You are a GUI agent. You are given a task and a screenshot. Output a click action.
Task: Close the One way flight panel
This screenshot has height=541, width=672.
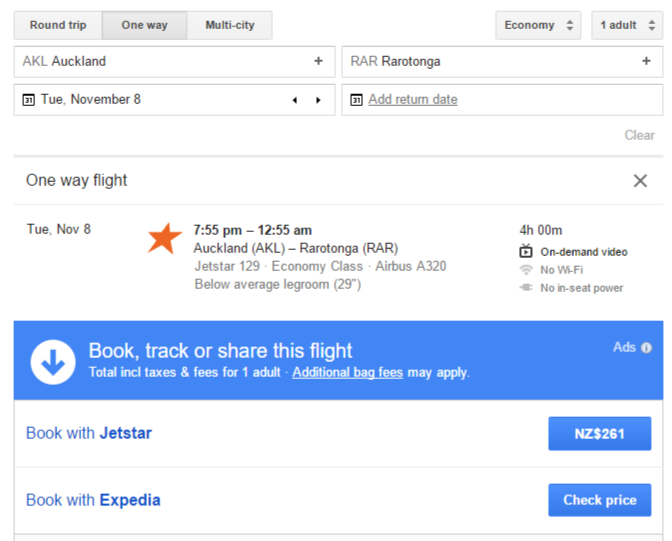point(640,181)
